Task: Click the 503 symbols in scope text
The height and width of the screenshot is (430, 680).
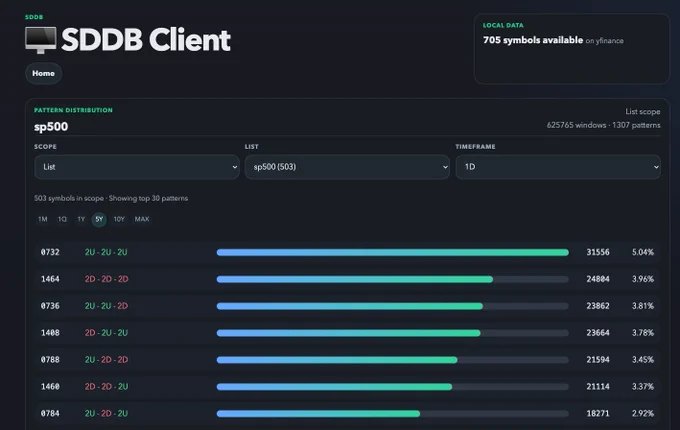Action: pyautogui.click(x=69, y=199)
